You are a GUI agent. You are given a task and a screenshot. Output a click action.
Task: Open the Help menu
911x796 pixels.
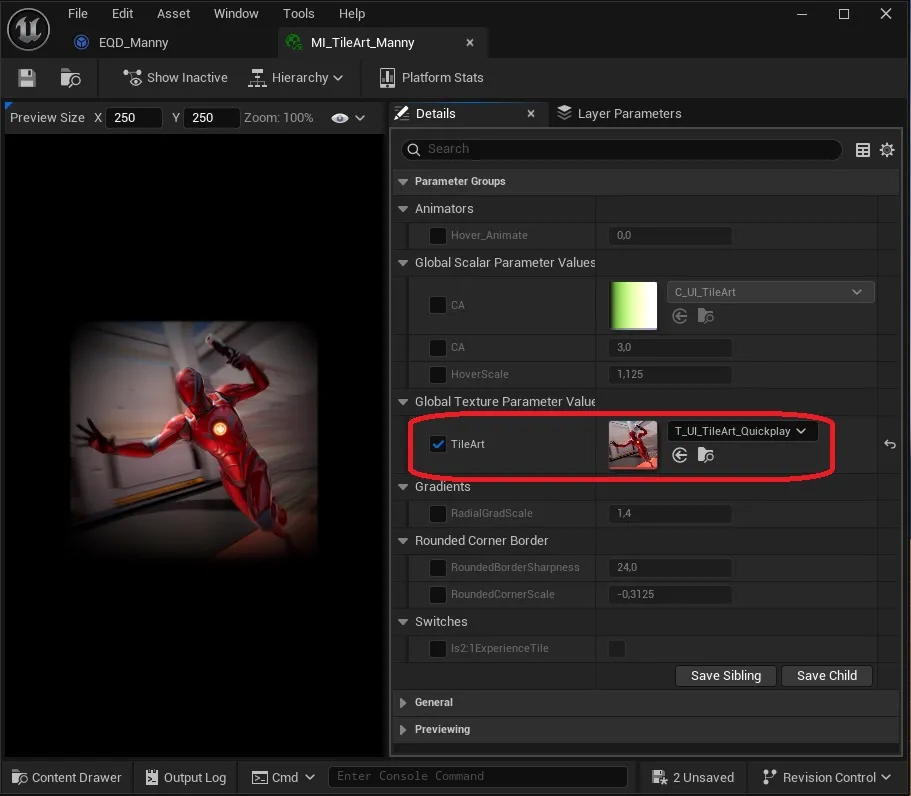(352, 13)
